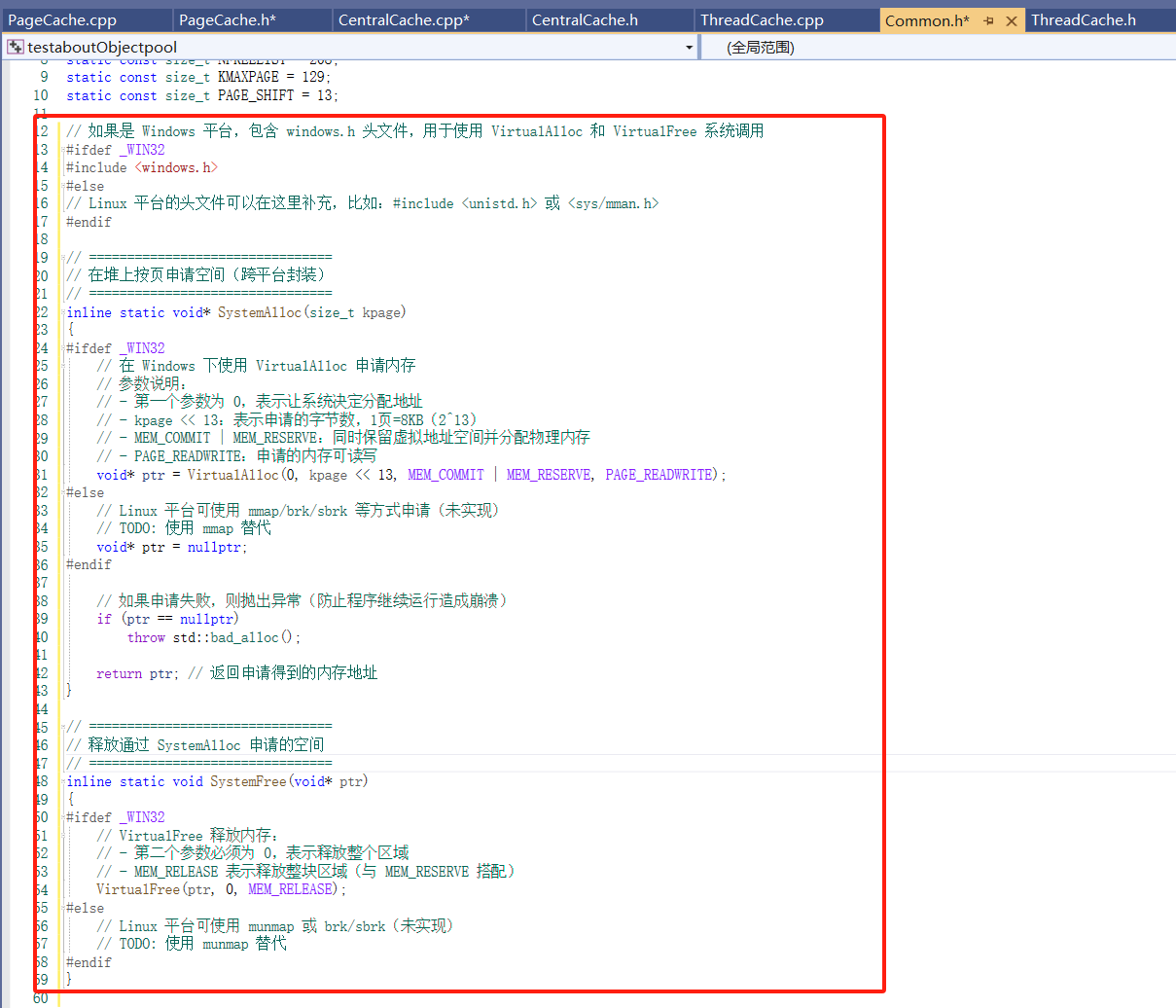Click the KMAXPAGE = 129 declaration line
The width and height of the screenshot is (1176, 1008).
pos(198,77)
